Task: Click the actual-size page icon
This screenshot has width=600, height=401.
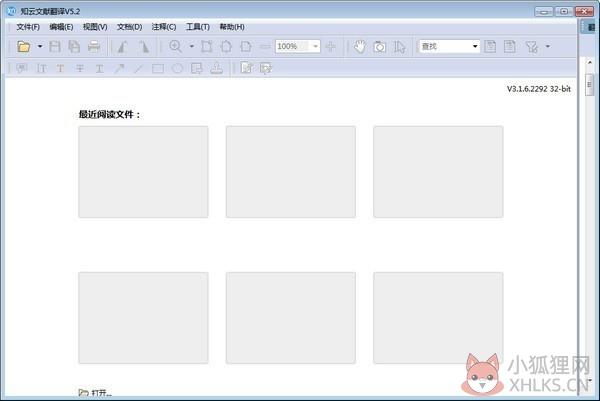Action: [x=207, y=47]
